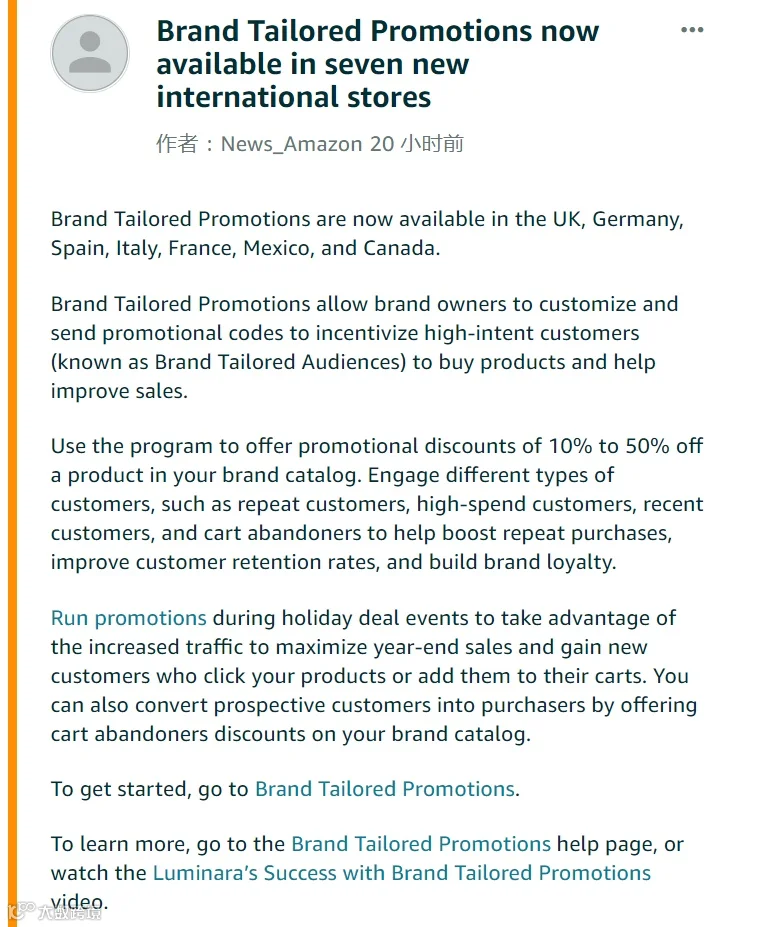
Task: Click the headline 'Brand Tailored Promotions now available'
Action: pyautogui.click(x=377, y=64)
